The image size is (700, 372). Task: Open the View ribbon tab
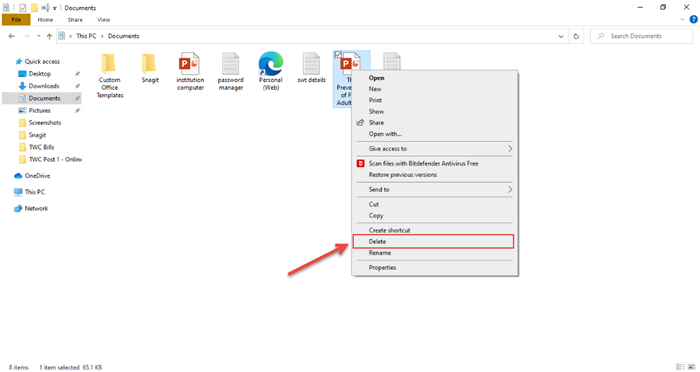coord(104,20)
